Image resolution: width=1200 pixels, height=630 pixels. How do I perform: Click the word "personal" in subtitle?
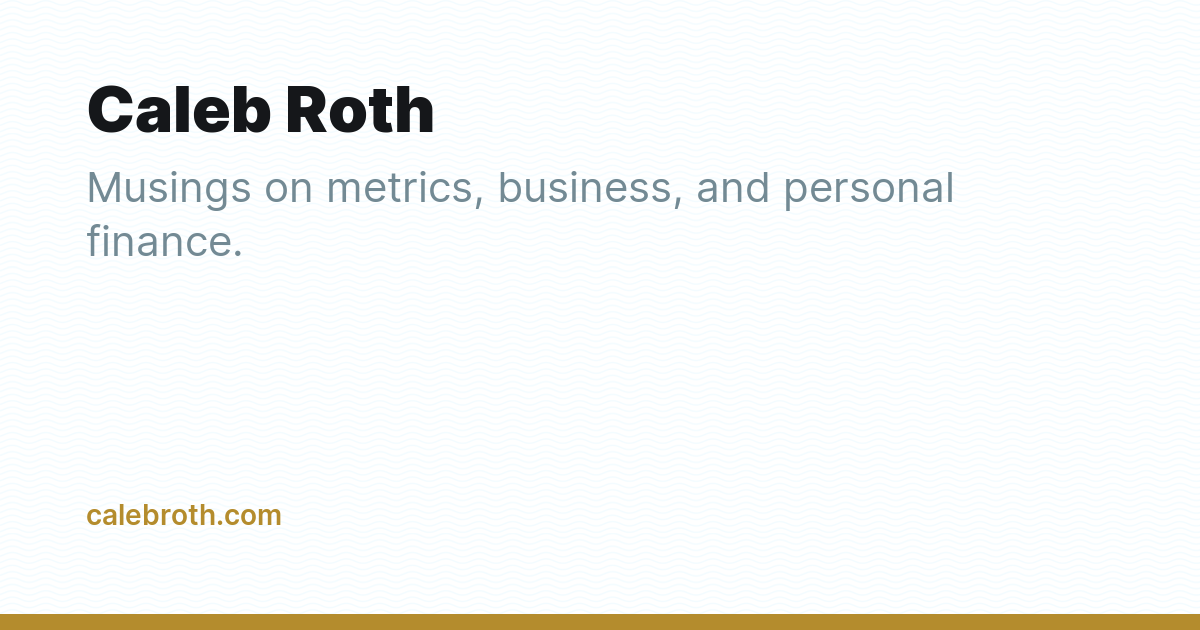[869, 190]
